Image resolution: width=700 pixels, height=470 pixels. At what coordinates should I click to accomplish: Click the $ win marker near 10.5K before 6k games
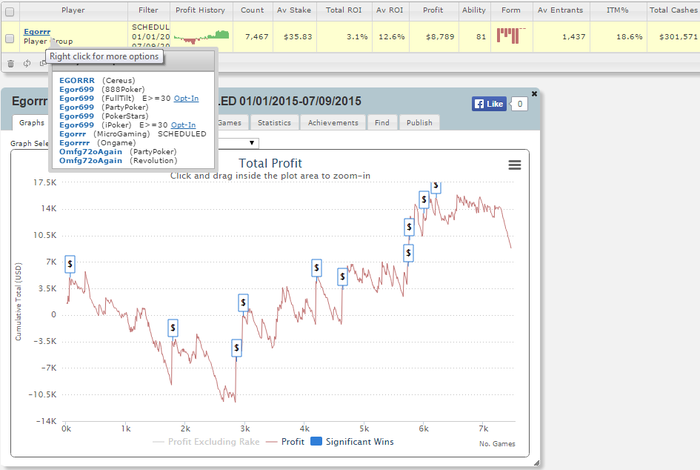[409, 227]
